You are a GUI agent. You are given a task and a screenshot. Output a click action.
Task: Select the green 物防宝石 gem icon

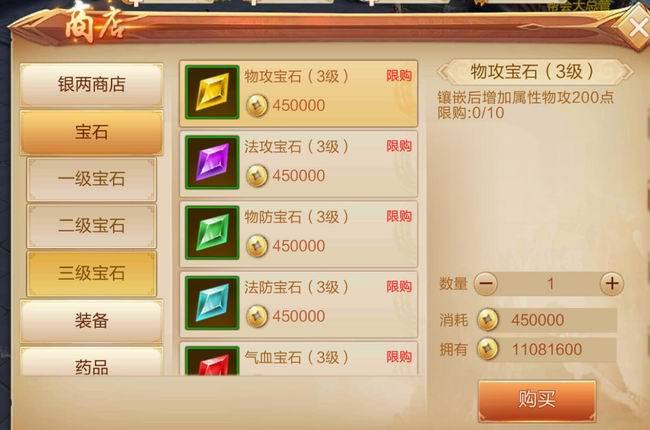212,233
